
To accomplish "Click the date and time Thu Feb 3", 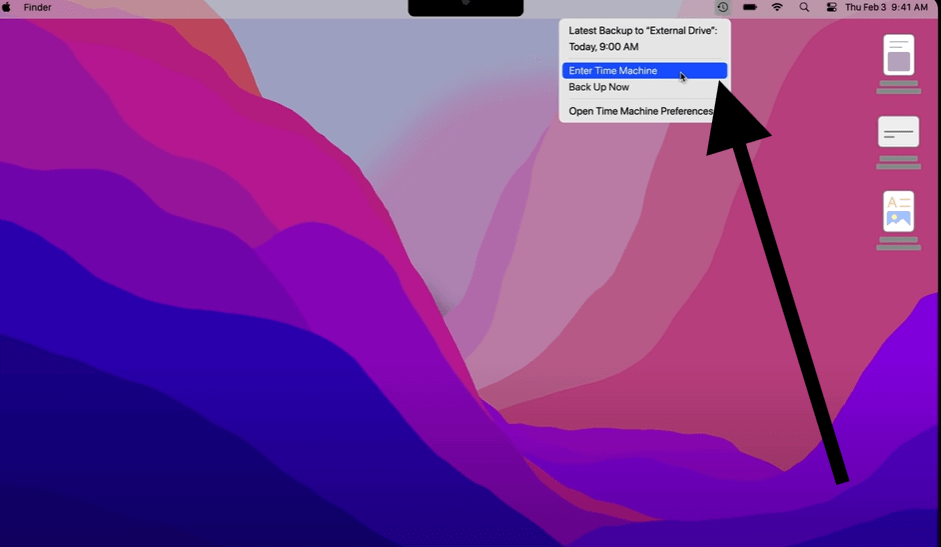I will [886, 7].
